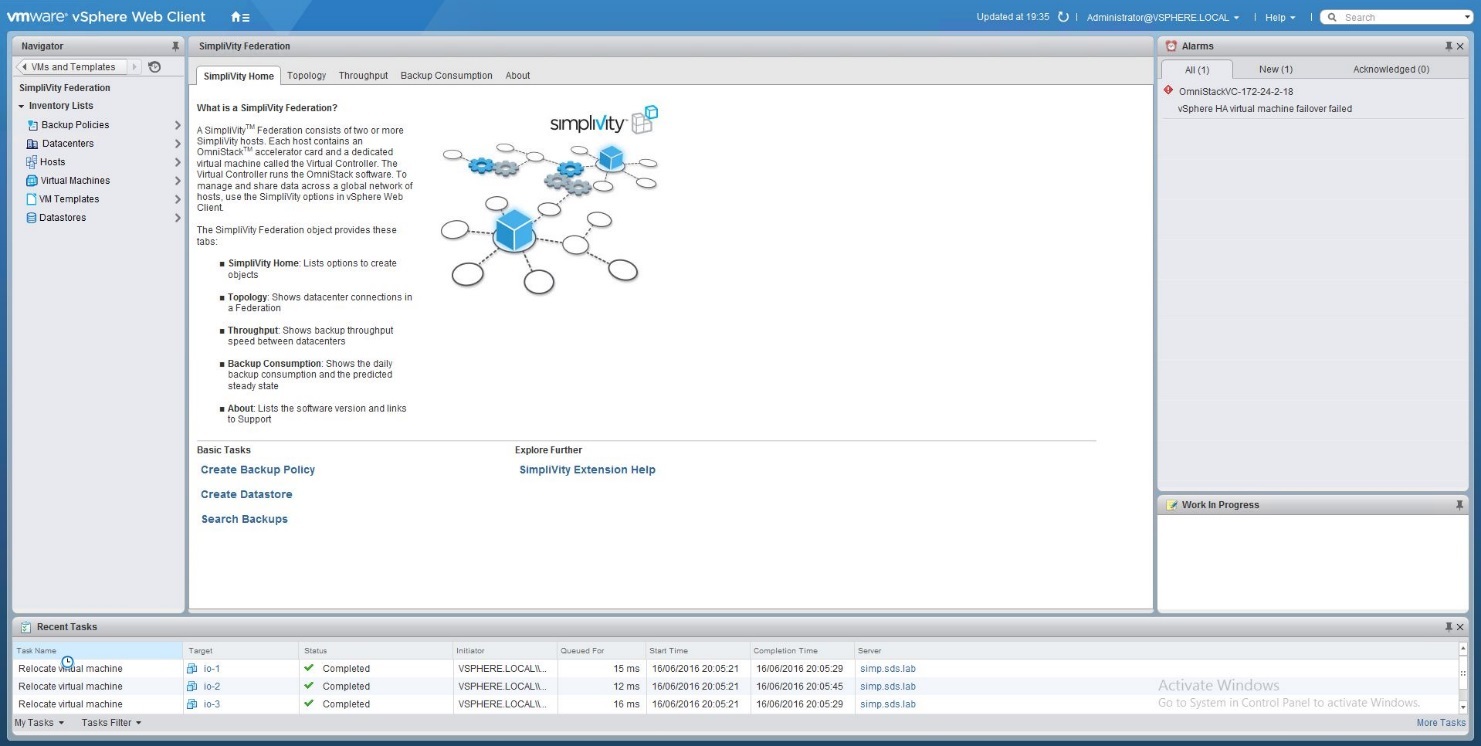Click the red alert icon for OmniStackVC alarm
Screen dimensions: 1481x746
tap(1169, 90)
